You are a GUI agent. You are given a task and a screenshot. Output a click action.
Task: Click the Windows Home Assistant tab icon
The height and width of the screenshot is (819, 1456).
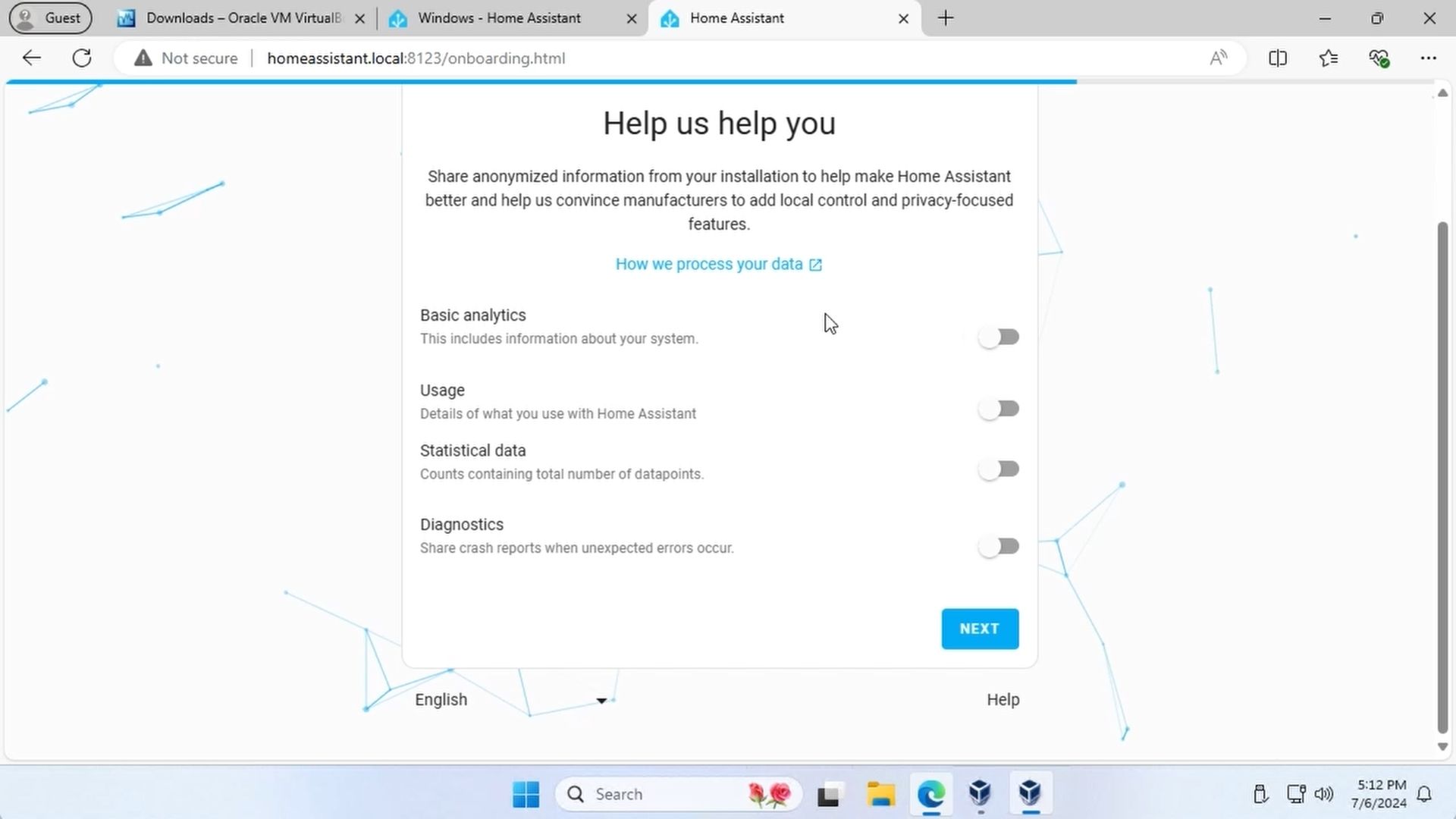[x=397, y=17]
